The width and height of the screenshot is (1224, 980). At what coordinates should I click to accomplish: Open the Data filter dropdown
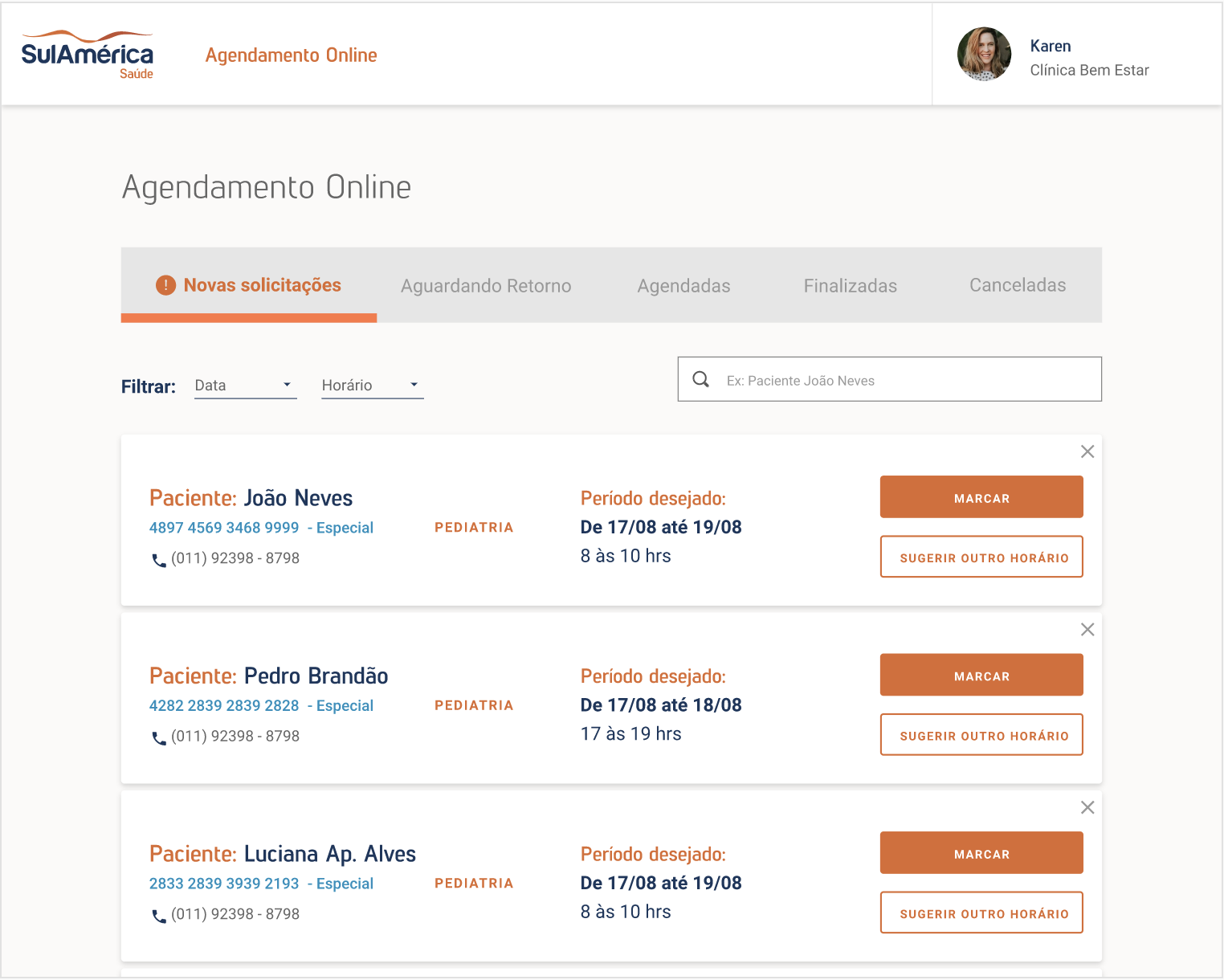245,386
